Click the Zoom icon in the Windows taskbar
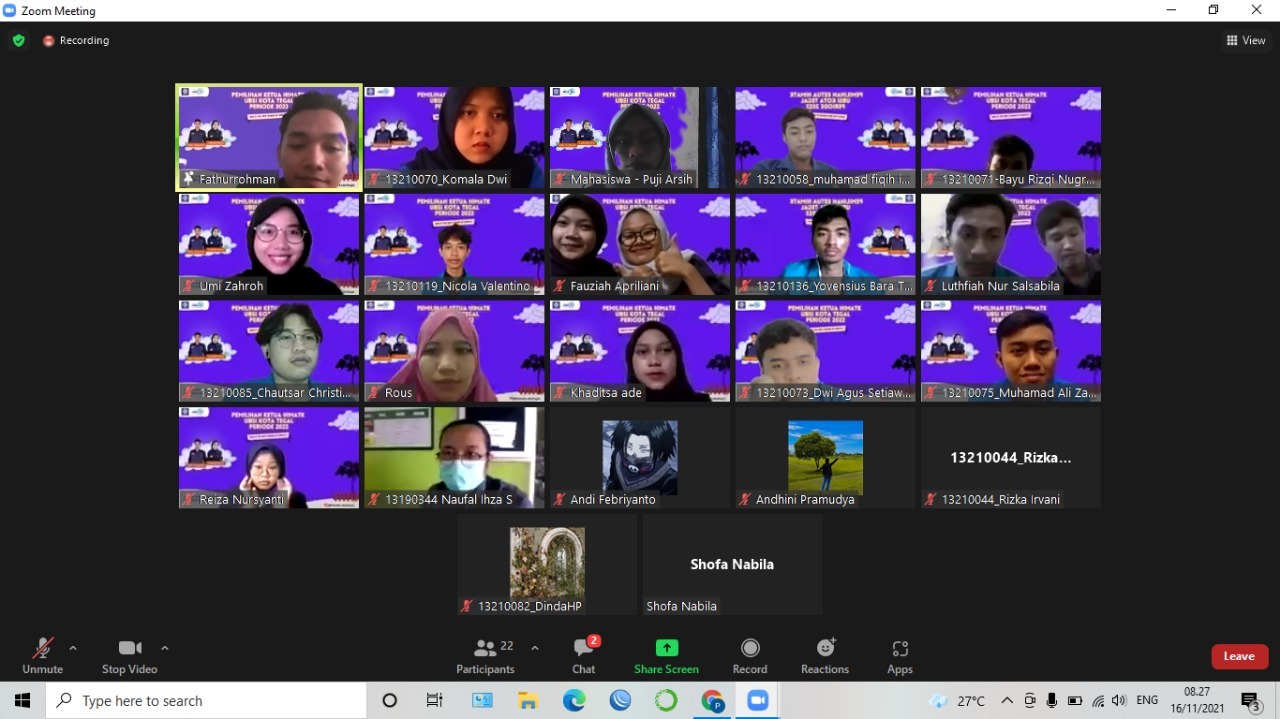 (757, 701)
